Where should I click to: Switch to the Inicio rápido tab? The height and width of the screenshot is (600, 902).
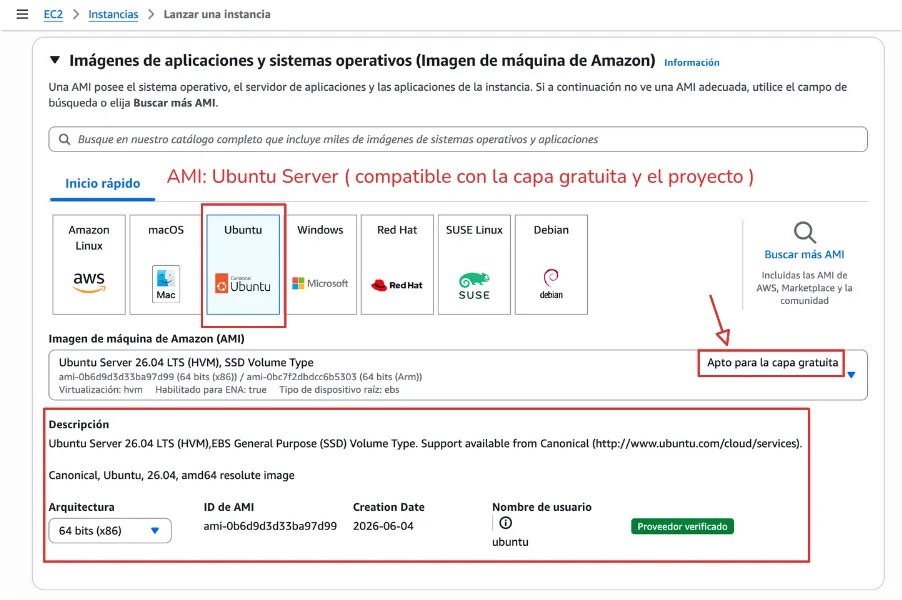tap(102, 184)
